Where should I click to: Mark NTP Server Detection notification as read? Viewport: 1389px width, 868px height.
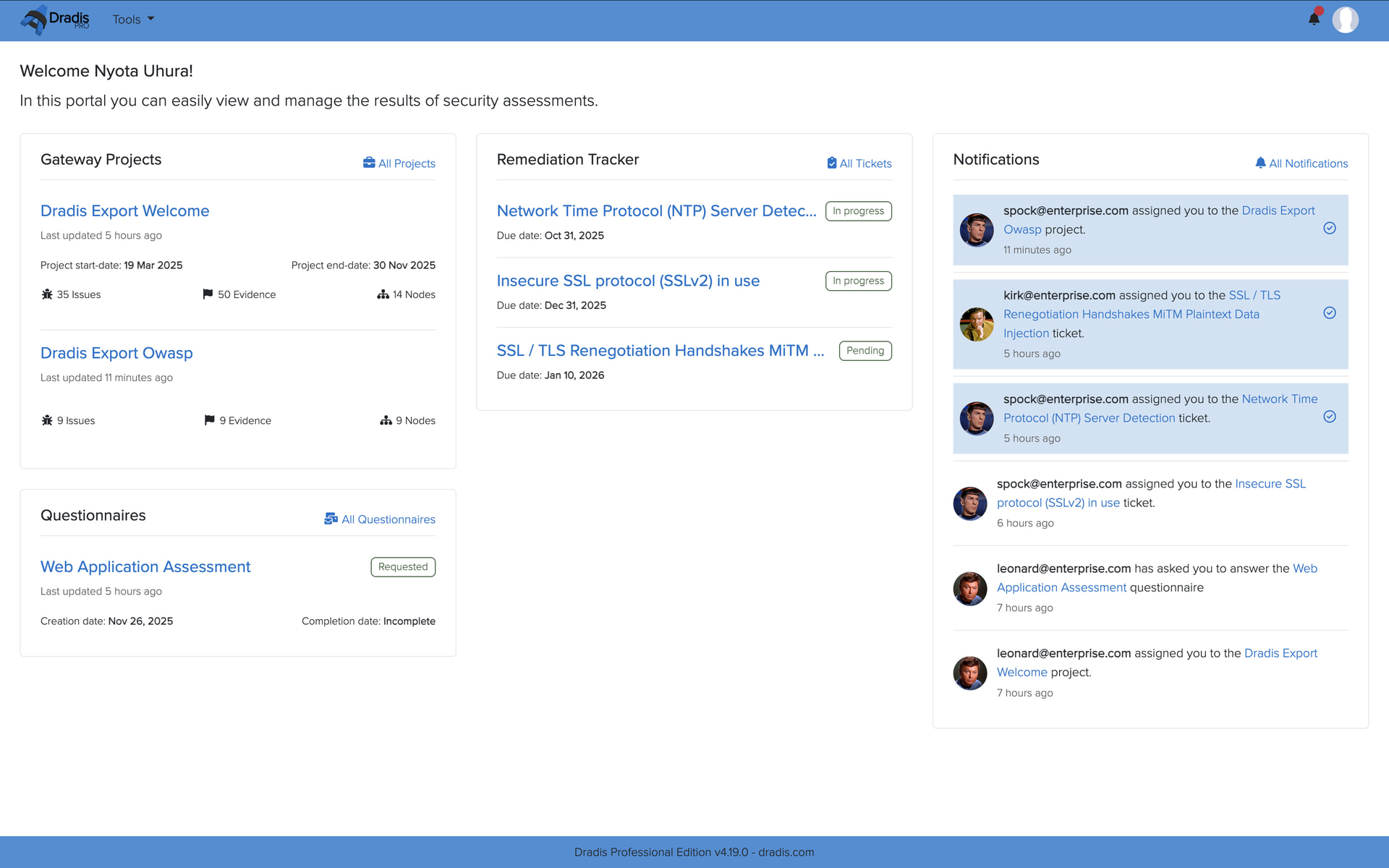click(1329, 417)
